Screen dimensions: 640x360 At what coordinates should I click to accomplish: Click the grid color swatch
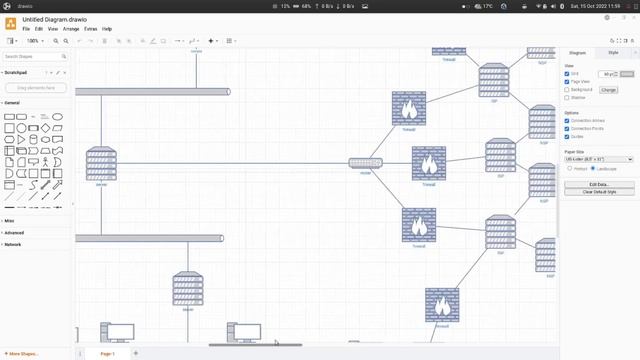click(627, 74)
